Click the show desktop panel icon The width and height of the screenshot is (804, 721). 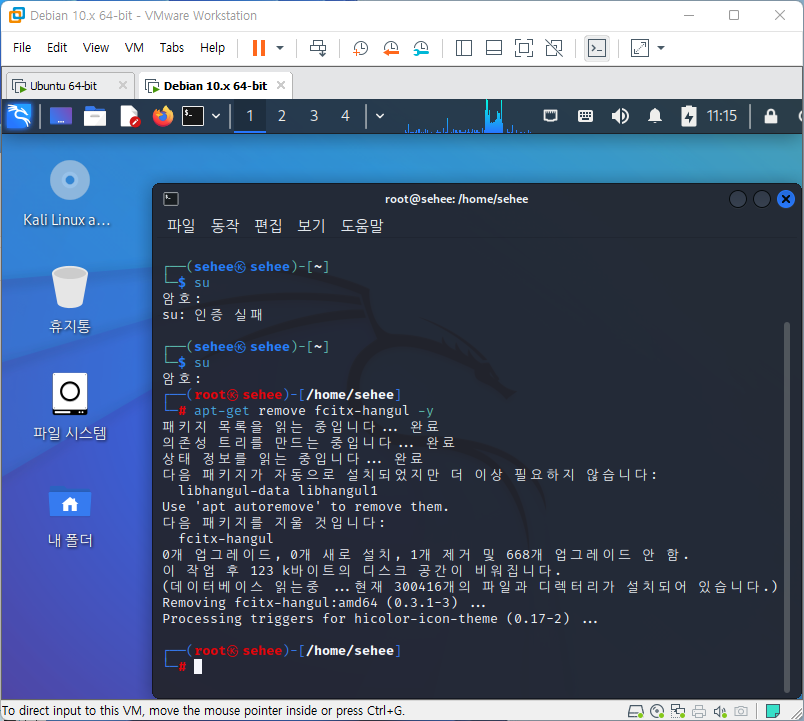[x=61, y=116]
